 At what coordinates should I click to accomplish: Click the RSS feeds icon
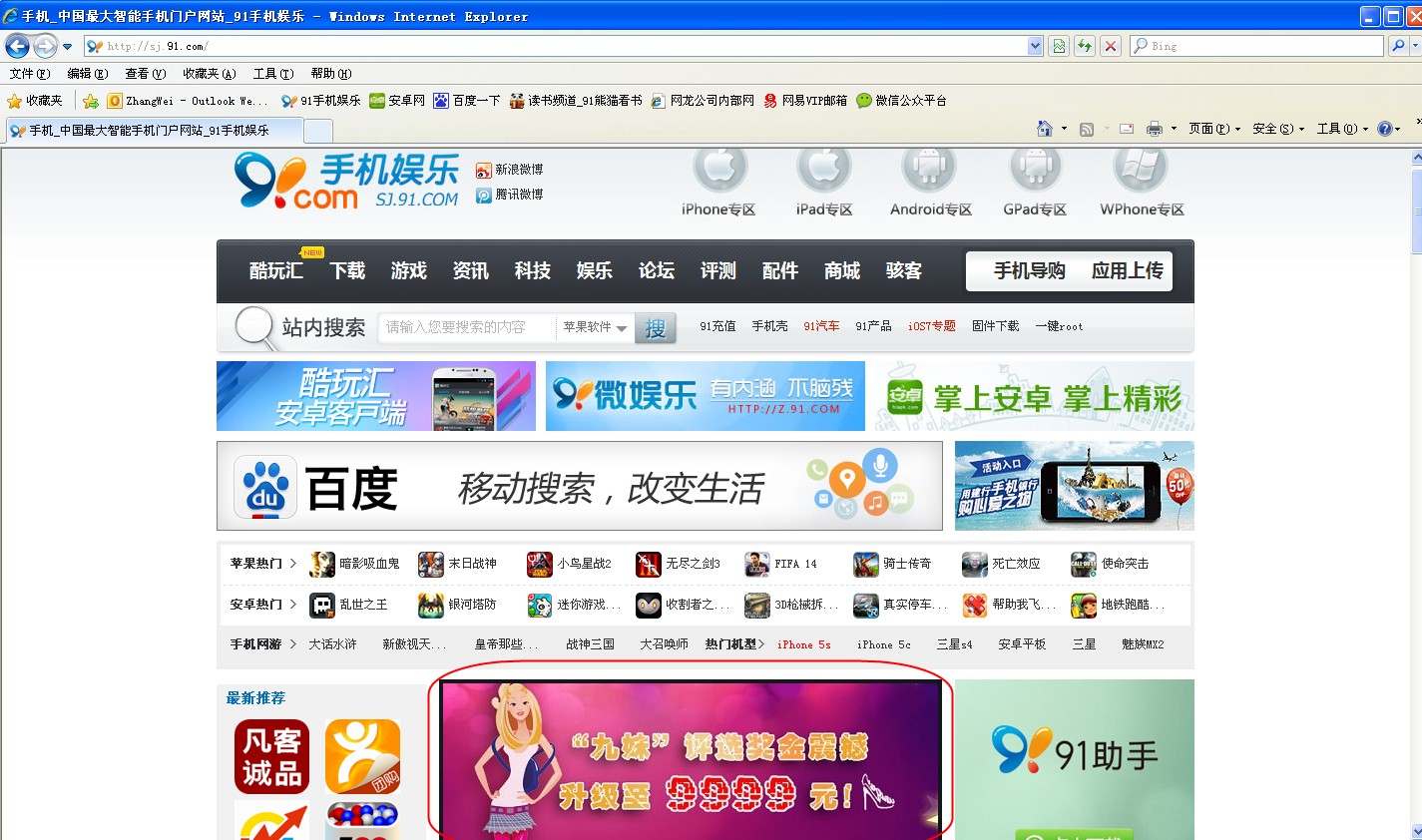(x=1087, y=129)
